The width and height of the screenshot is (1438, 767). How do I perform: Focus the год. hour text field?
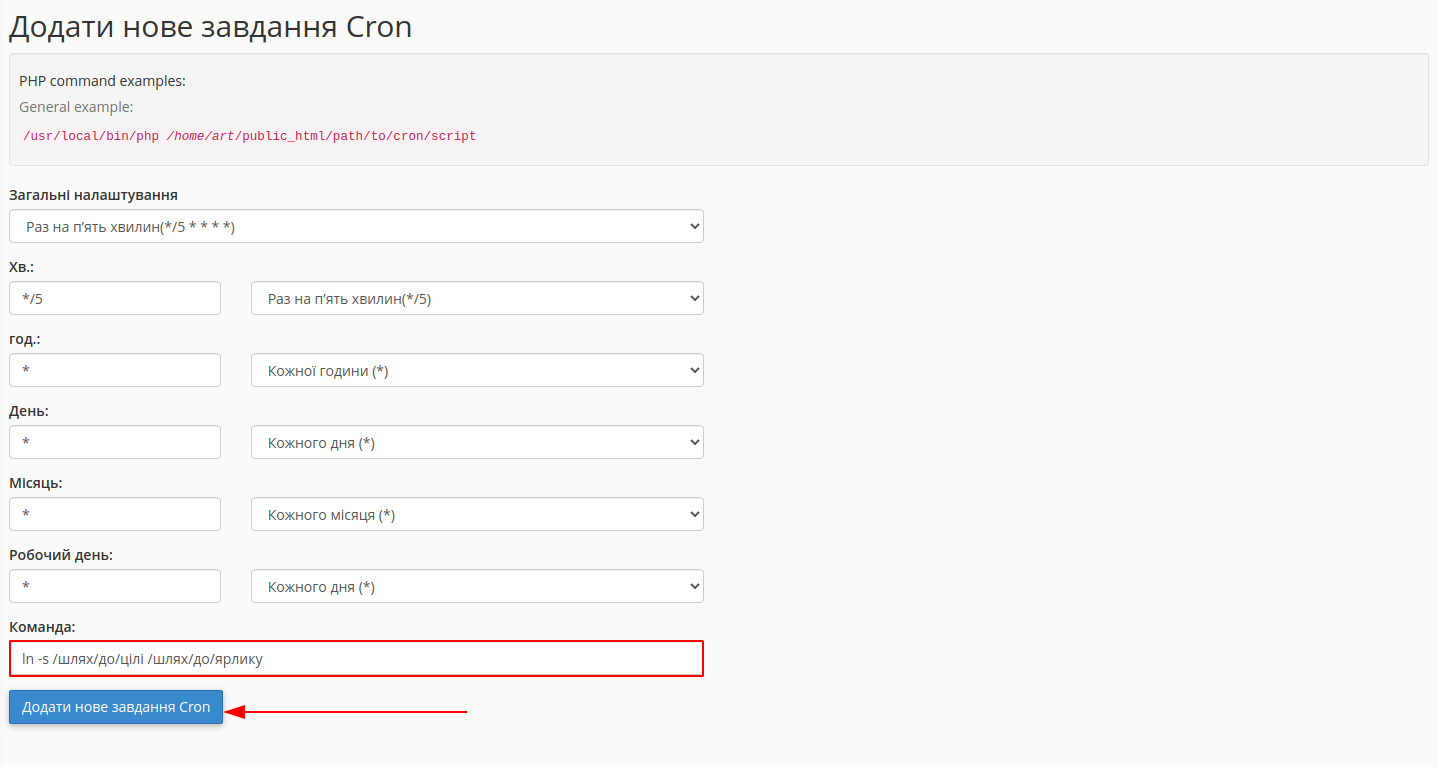pos(115,370)
